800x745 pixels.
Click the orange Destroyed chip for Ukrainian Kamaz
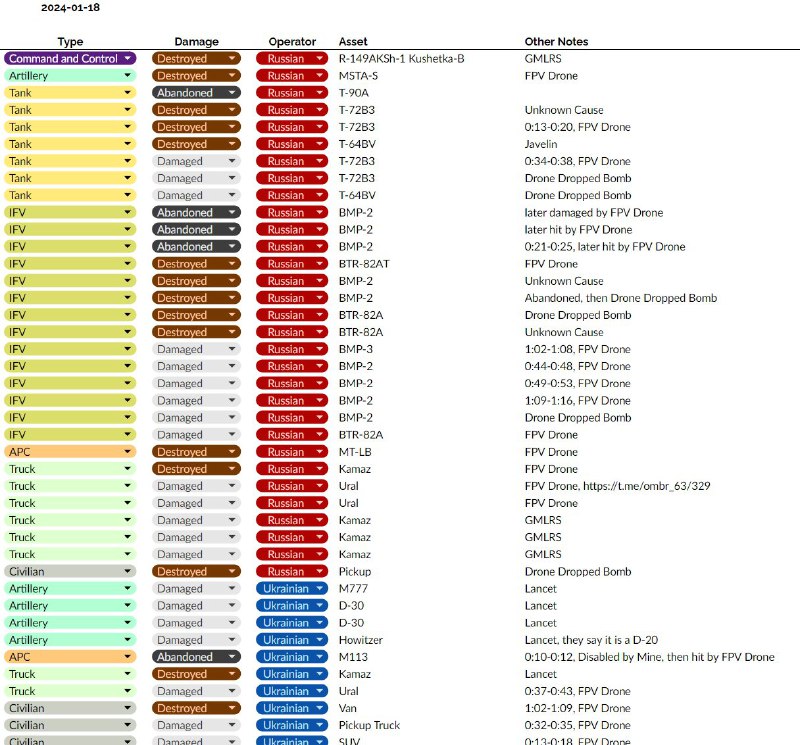[x=196, y=674]
